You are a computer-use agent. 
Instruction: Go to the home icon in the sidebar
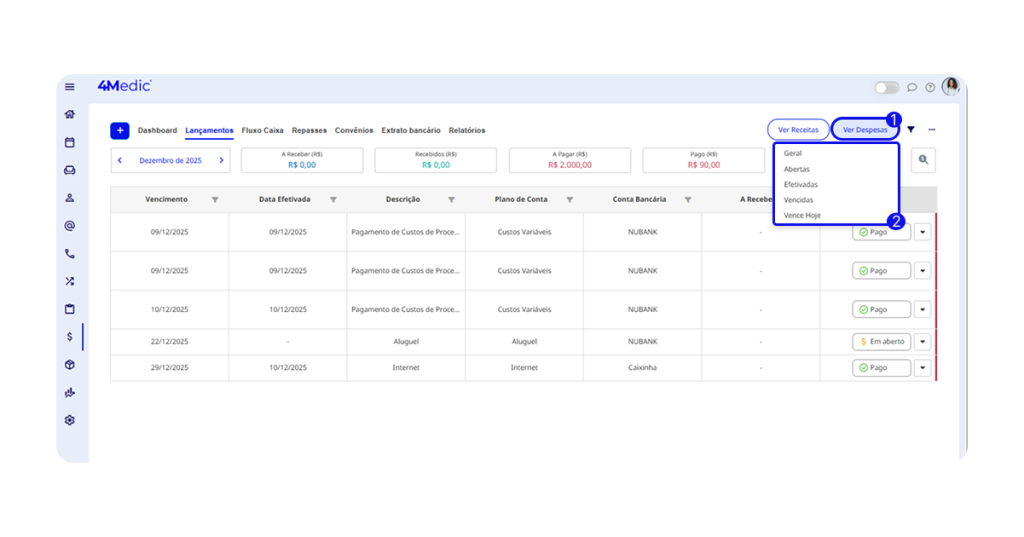coord(70,114)
